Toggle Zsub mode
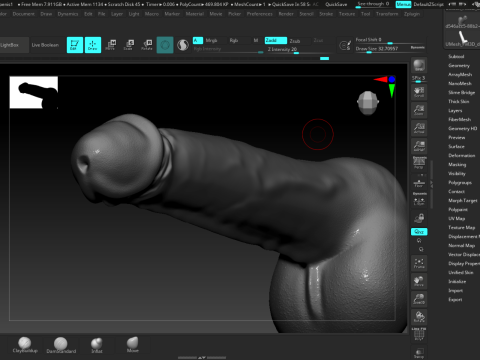The height and width of the screenshot is (360, 480). click(x=295, y=41)
